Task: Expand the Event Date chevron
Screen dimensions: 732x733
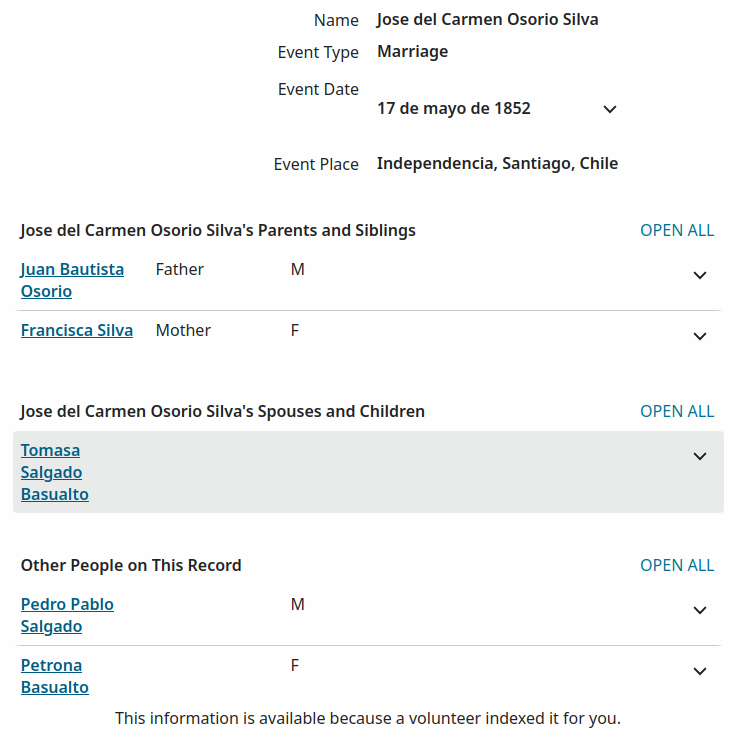Action: pos(610,109)
